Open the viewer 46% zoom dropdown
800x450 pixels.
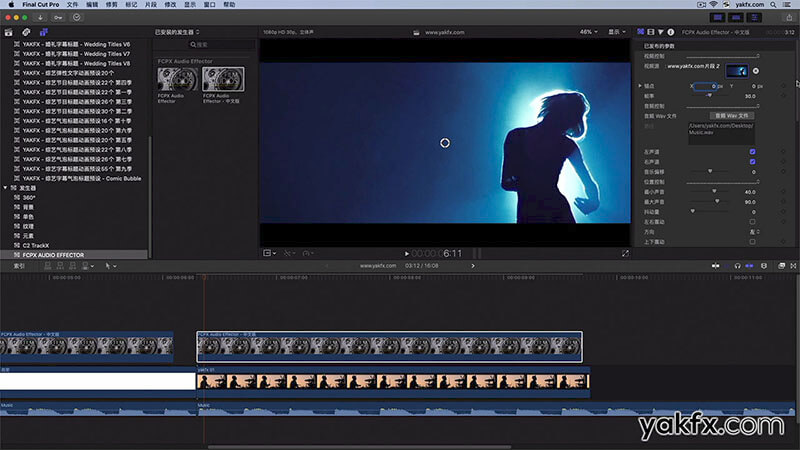(588, 32)
